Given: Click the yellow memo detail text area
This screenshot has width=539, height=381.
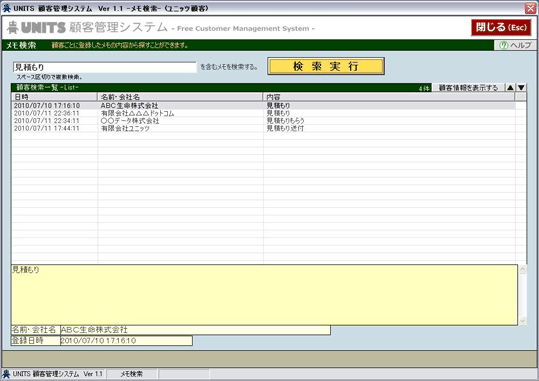Looking at the screenshot, I should [264, 295].
